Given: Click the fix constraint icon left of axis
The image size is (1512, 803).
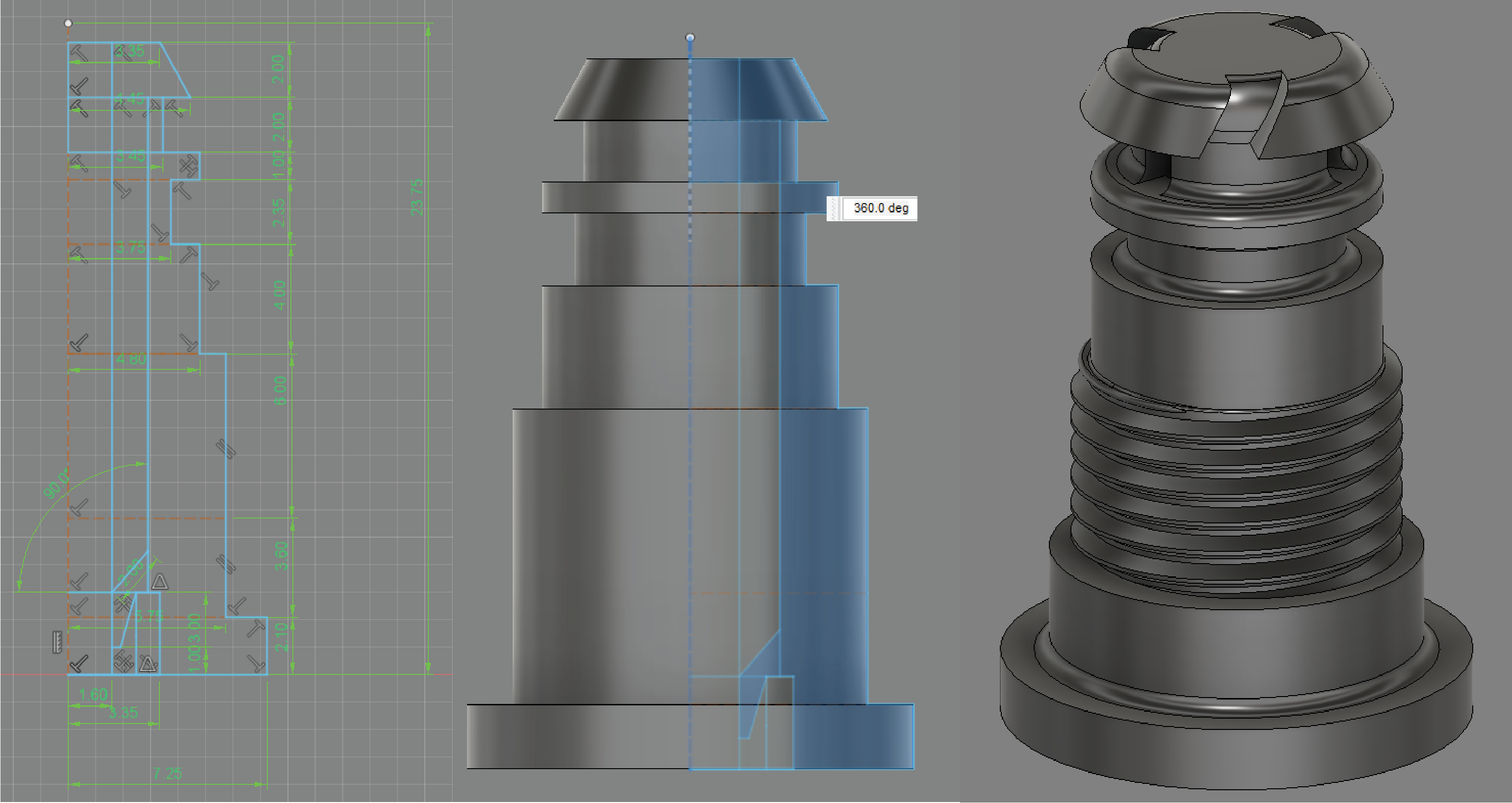Looking at the screenshot, I should coord(57,643).
